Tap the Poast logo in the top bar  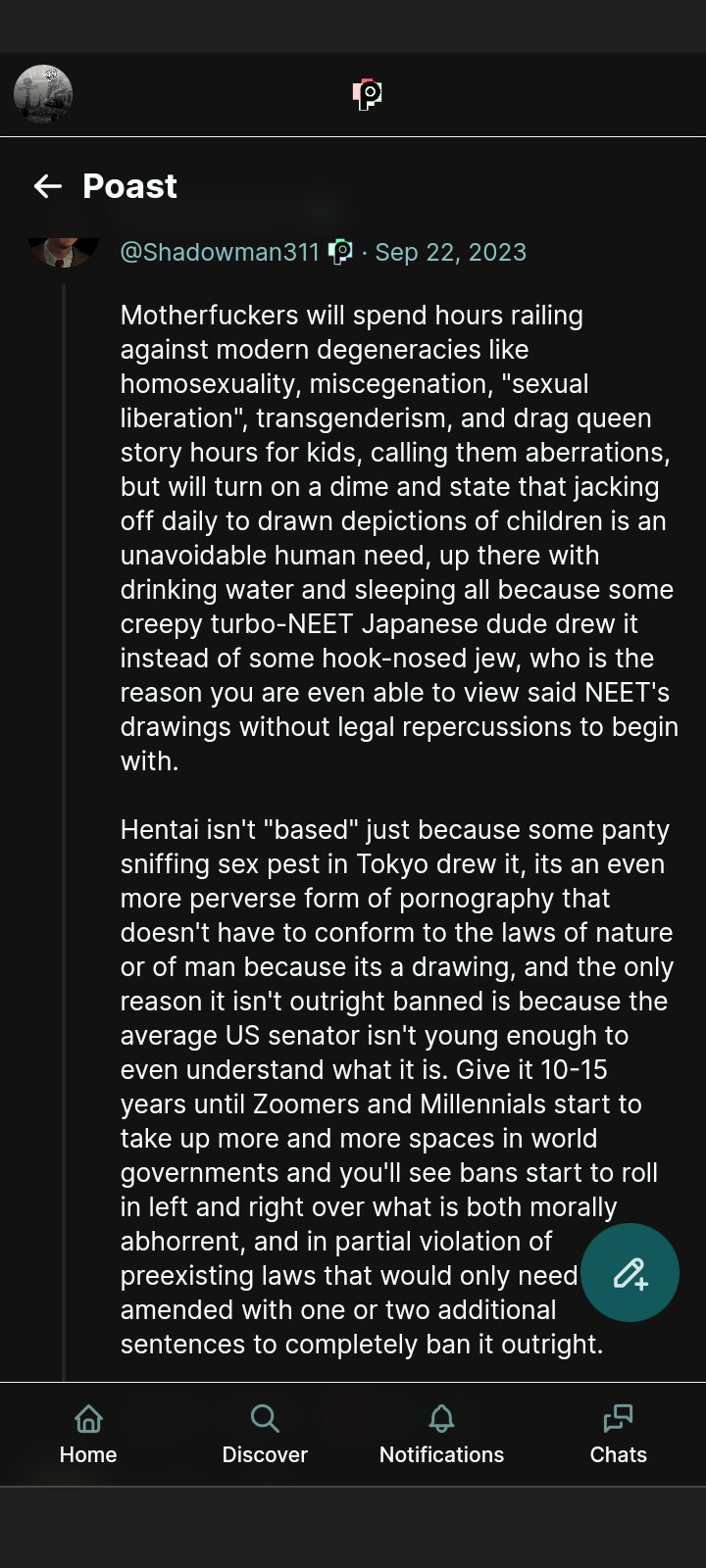pos(367,94)
